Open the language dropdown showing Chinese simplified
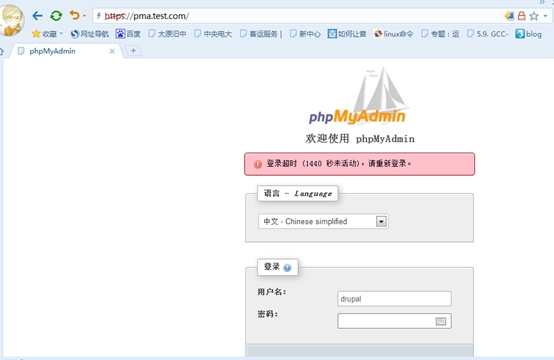The image size is (554, 360). click(323, 222)
